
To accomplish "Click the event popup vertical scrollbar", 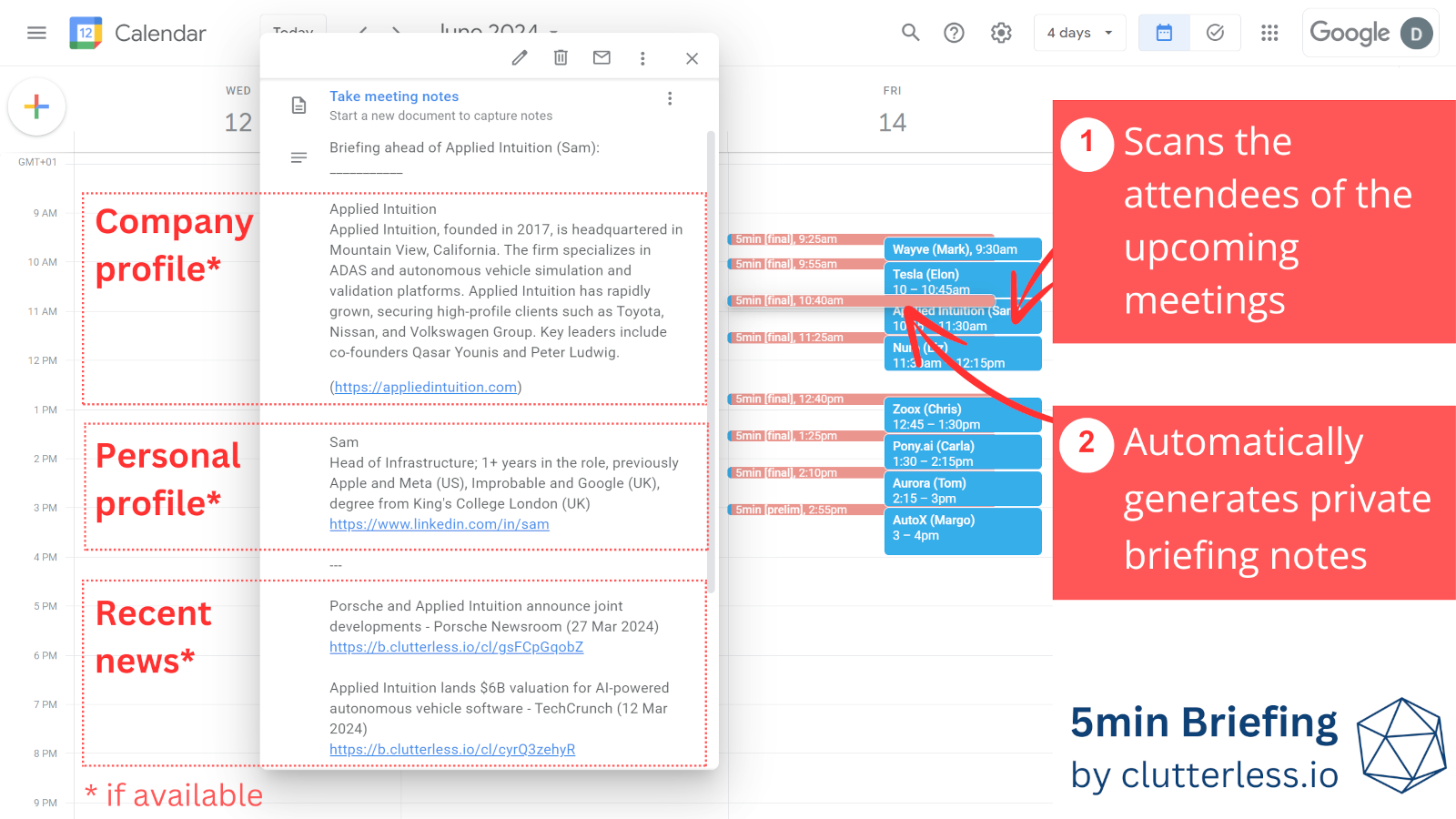I will click(x=711, y=361).
